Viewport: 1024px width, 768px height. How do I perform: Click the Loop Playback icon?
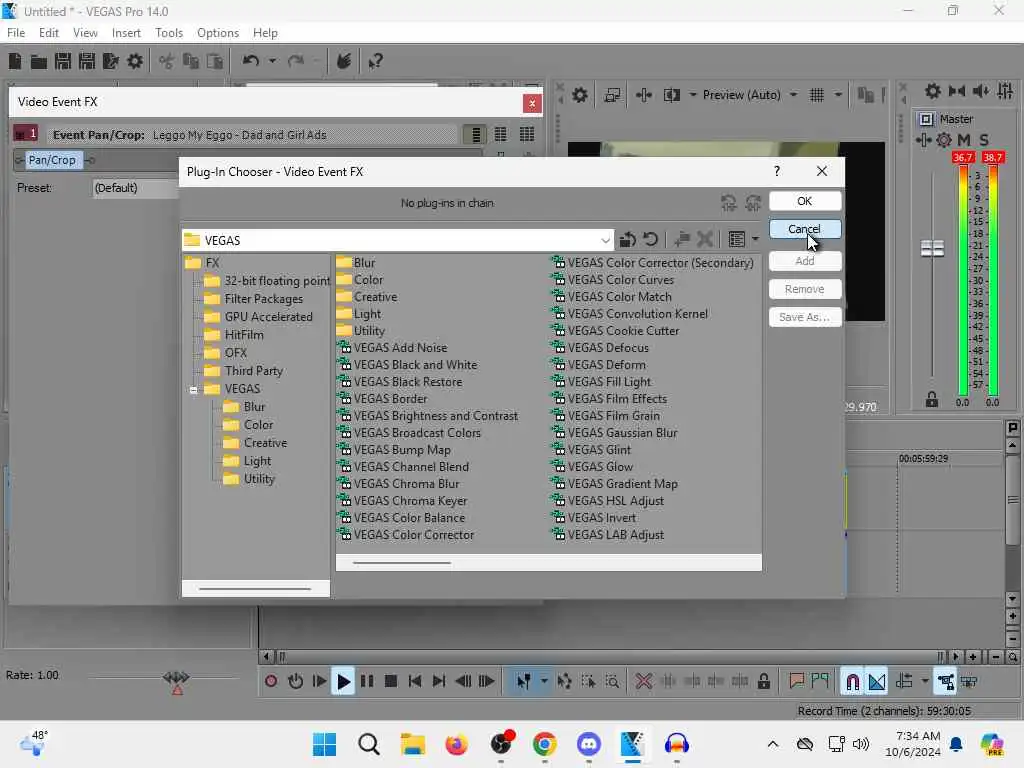click(x=295, y=682)
